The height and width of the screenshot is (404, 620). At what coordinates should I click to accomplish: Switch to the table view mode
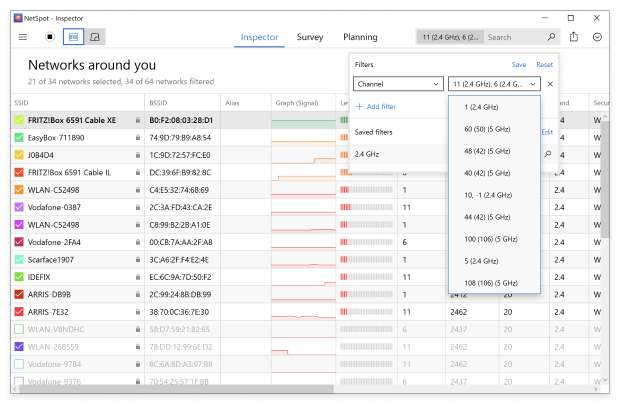click(x=74, y=37)
